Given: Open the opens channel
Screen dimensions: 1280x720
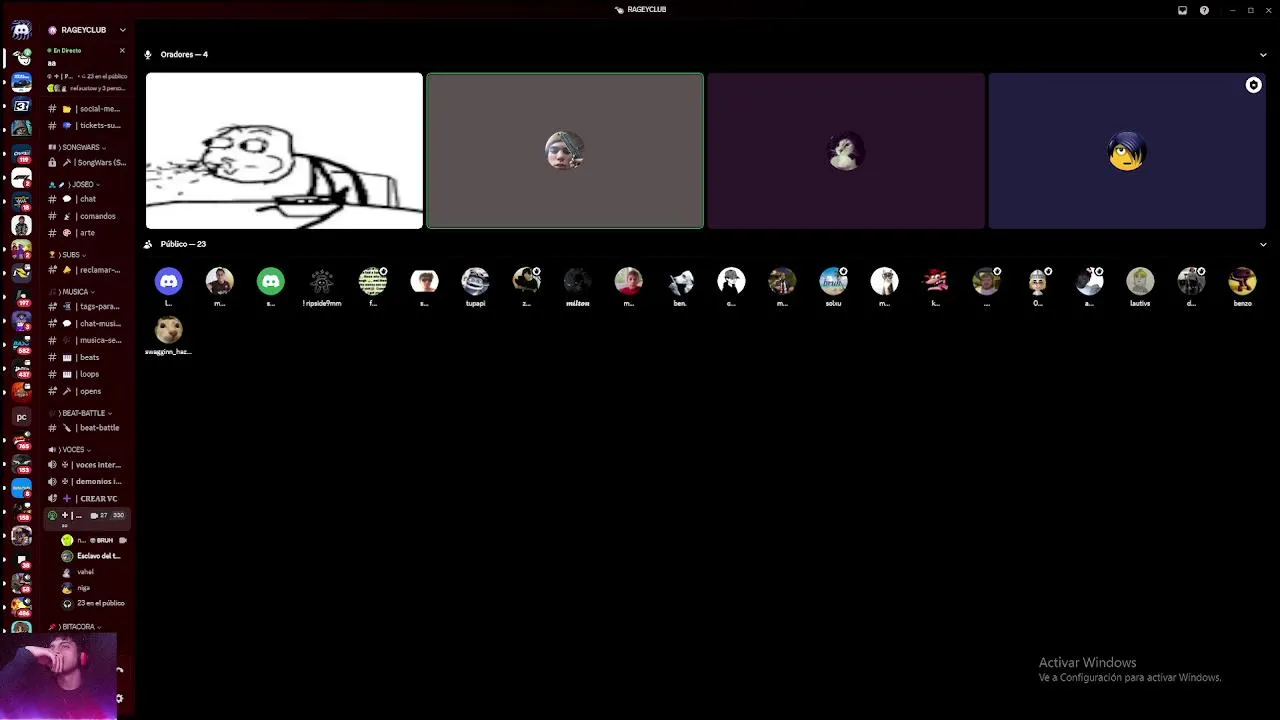Looking at the screenshot, I should click(x=87, y=391).
